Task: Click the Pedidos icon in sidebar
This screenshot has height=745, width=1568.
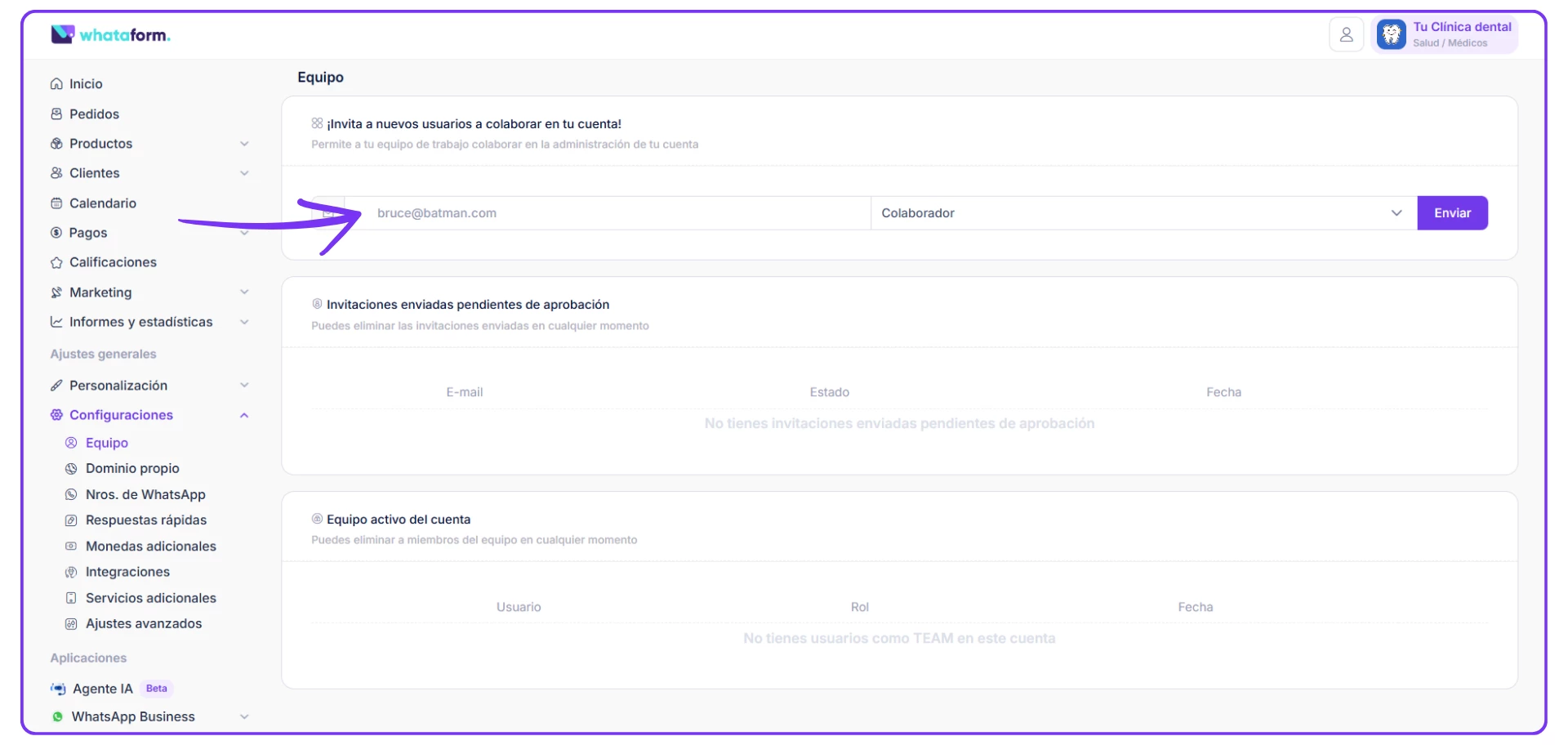Action: tap(56, 114)
